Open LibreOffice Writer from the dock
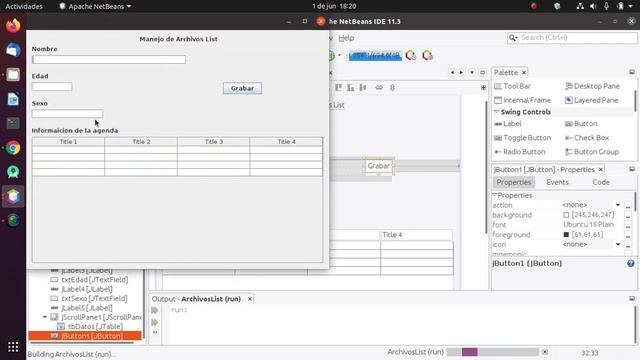 (x=13, y=99)
